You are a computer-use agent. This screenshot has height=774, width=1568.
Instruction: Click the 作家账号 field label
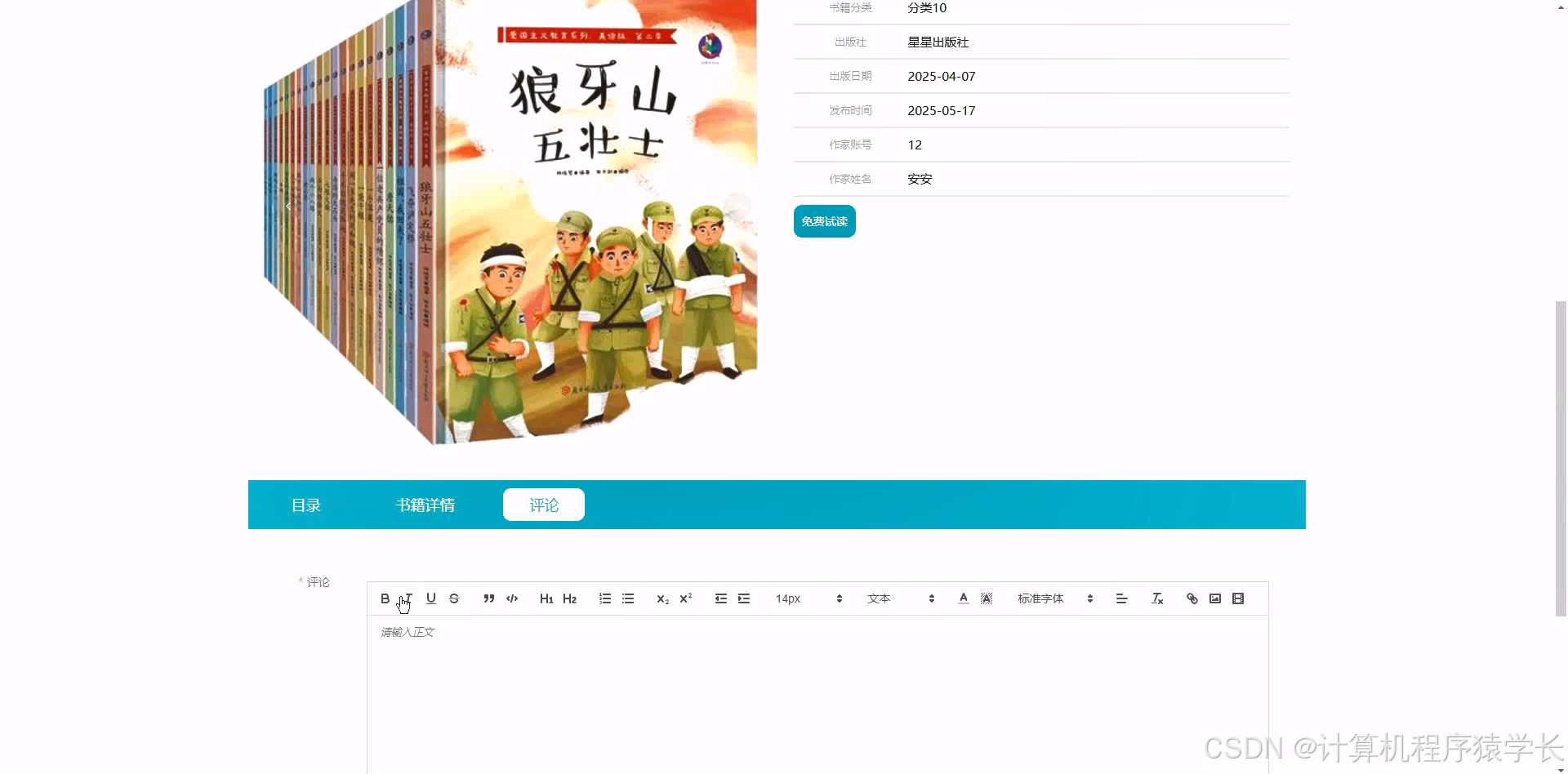pos(850,145)
